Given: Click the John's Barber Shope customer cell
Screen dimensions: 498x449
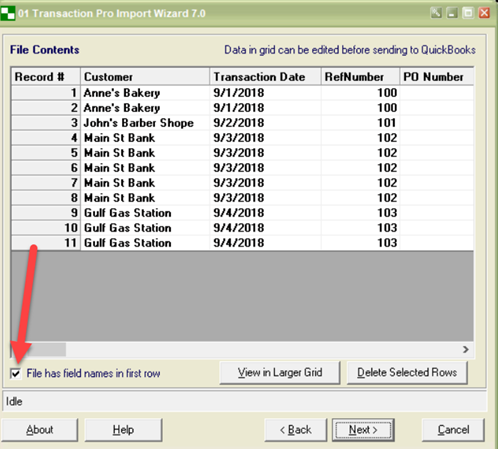Looking at the screenshot, I should coord(145,123).
